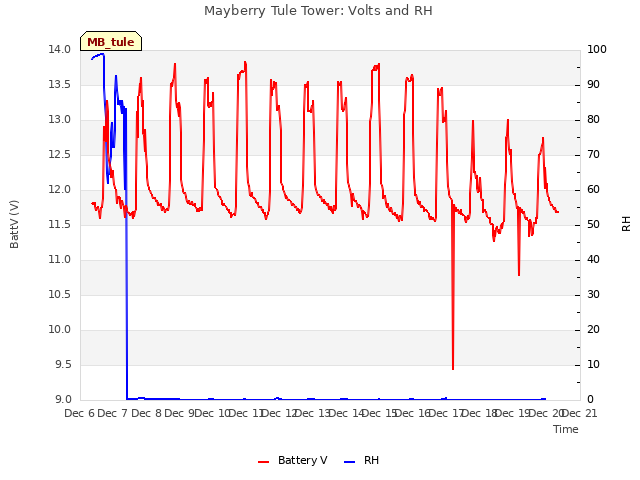Click the battery voltage drop to 9.5 near Dec 17

click(x=453, y=369)
